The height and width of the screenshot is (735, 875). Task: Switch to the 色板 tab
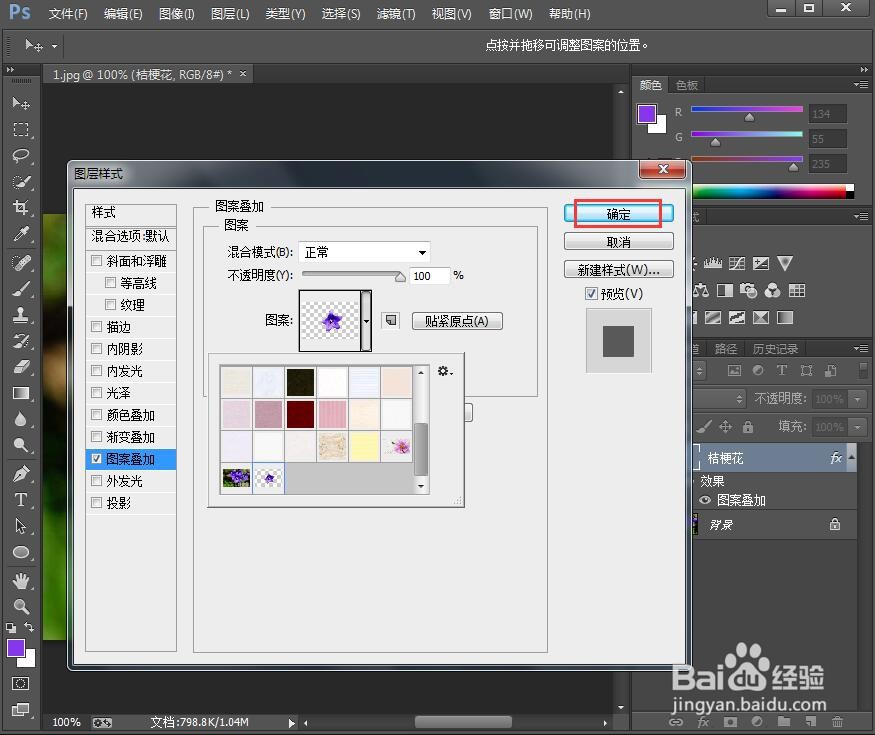click(686, 85)
